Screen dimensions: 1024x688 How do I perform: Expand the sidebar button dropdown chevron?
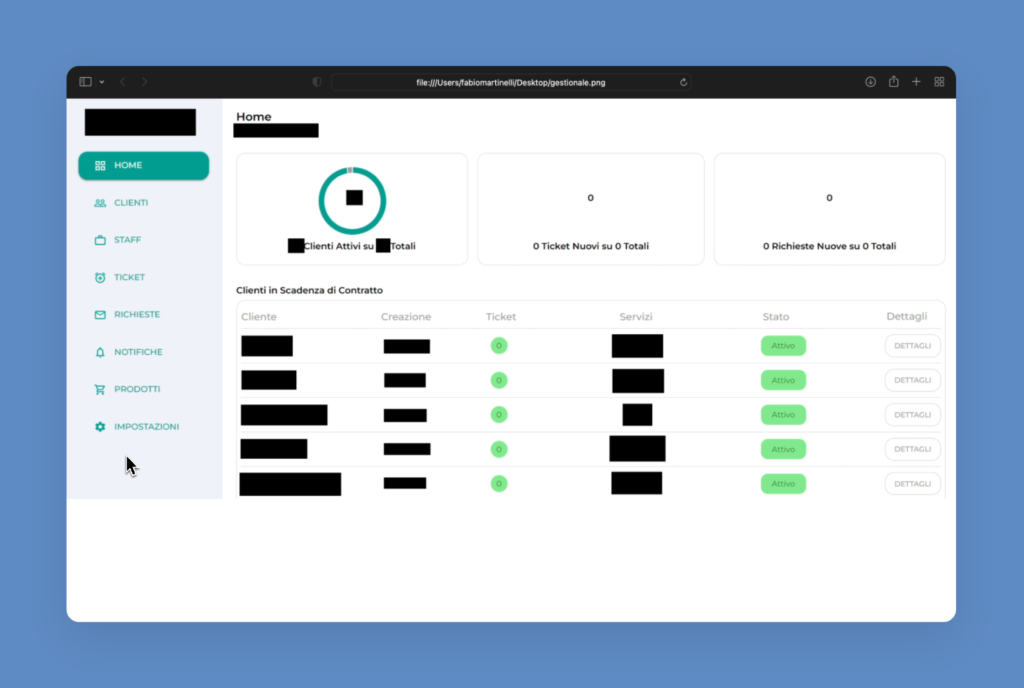pos(101,82)
